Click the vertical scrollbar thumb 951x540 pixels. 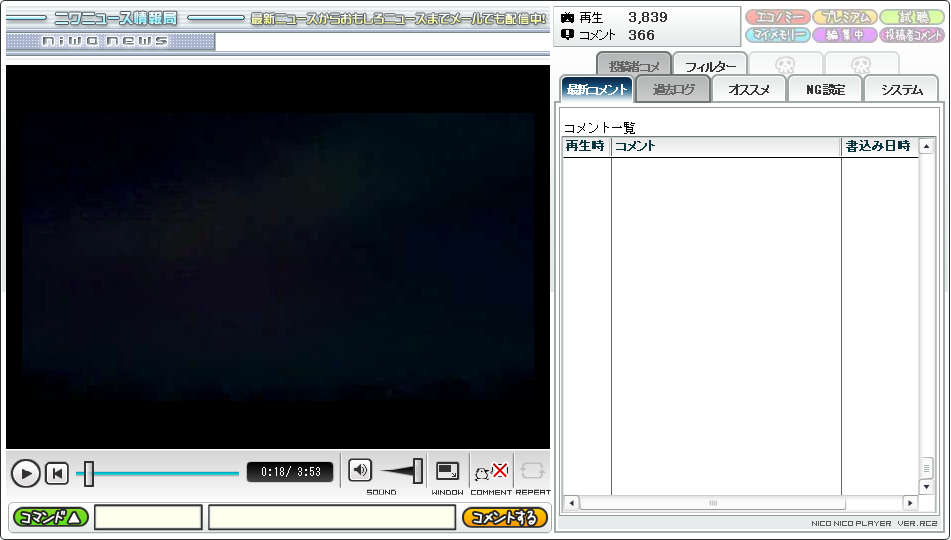coord(926,468)
